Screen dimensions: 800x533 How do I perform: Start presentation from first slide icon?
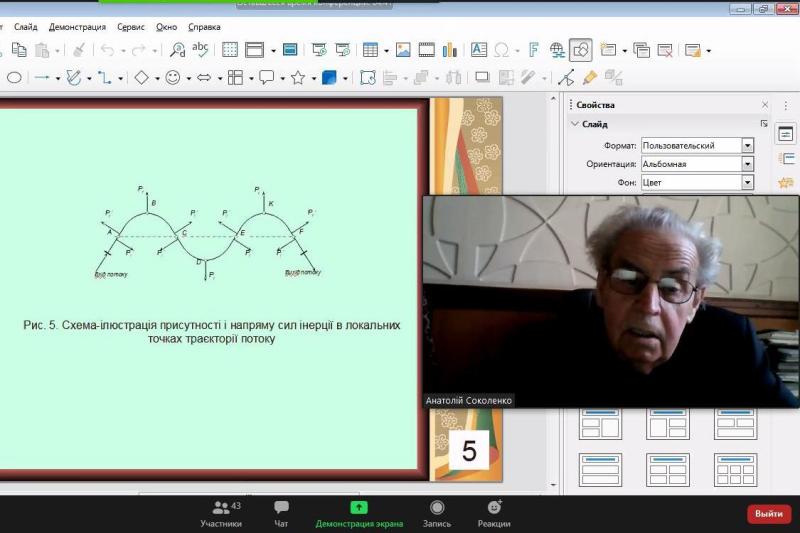coord(319,50)
